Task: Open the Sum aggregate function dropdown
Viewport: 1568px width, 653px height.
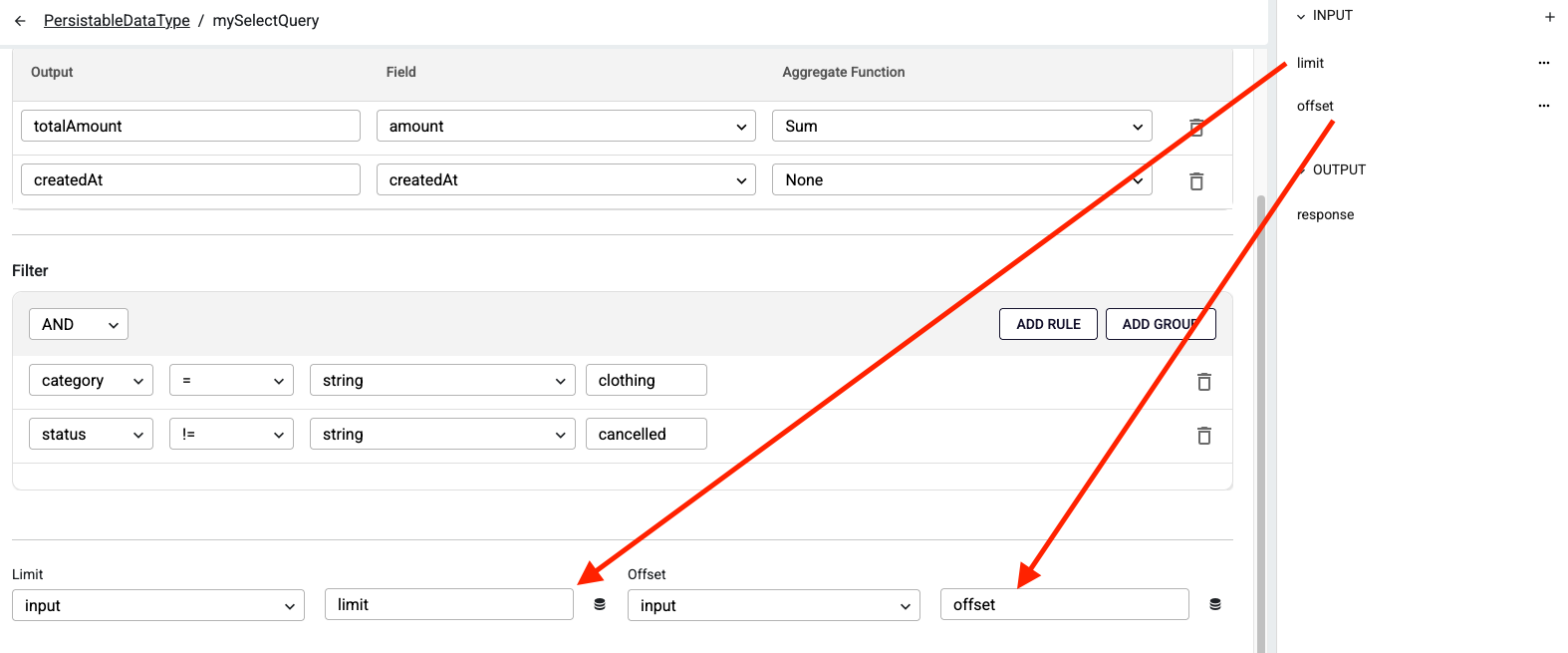Action: coord(961,126)
